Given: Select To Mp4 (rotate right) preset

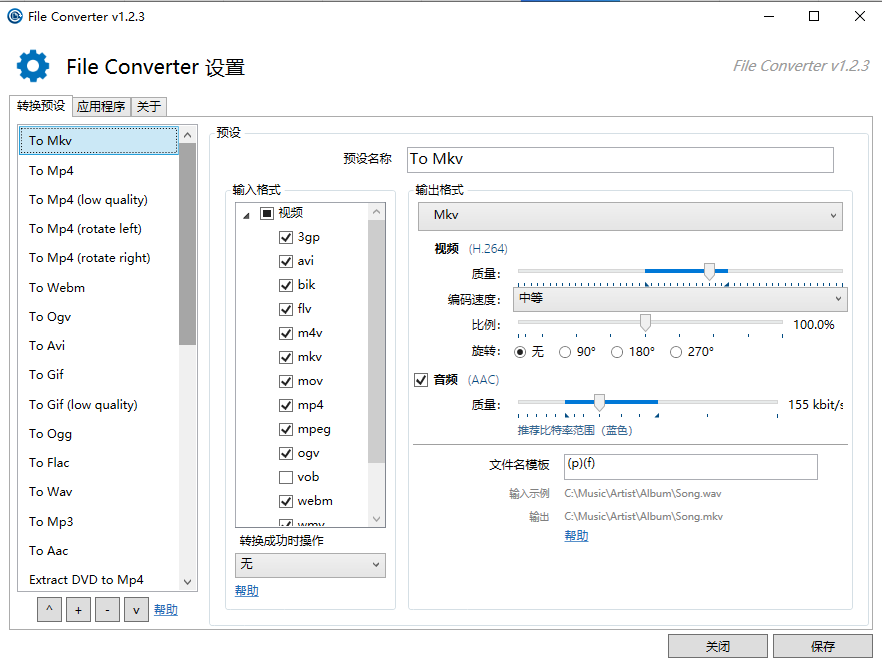Looking at the screenshot, I should pos(99,258).
